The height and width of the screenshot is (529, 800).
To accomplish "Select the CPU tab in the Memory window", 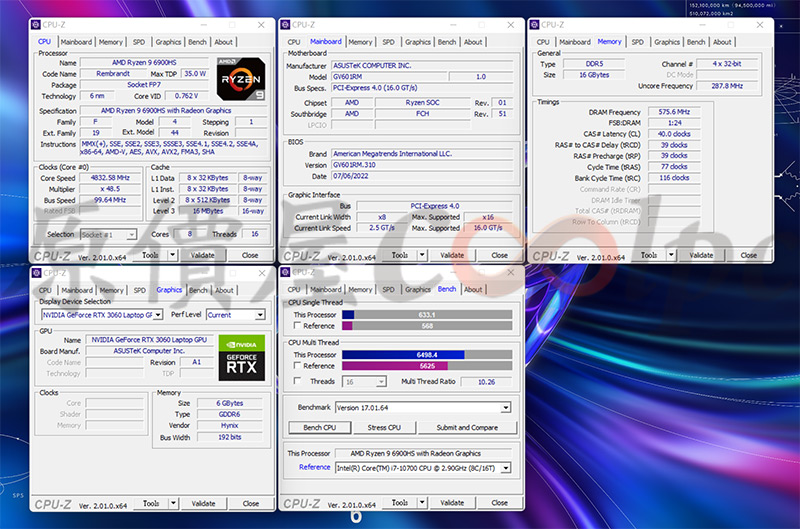I will click(543, 42).
